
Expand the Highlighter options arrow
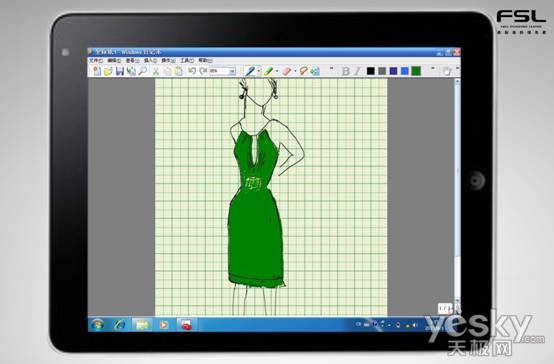[x=277, y=71]
